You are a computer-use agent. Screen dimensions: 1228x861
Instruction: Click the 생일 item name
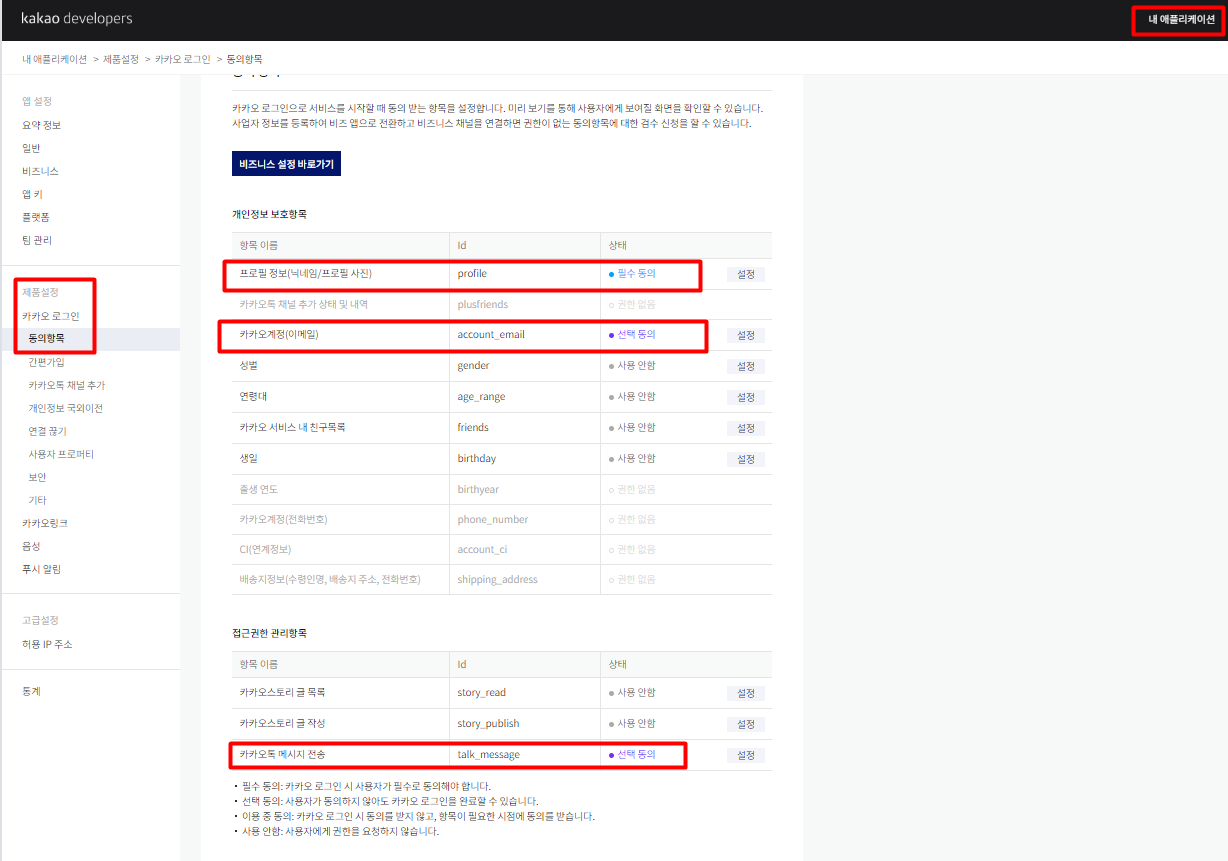point(249,458)
